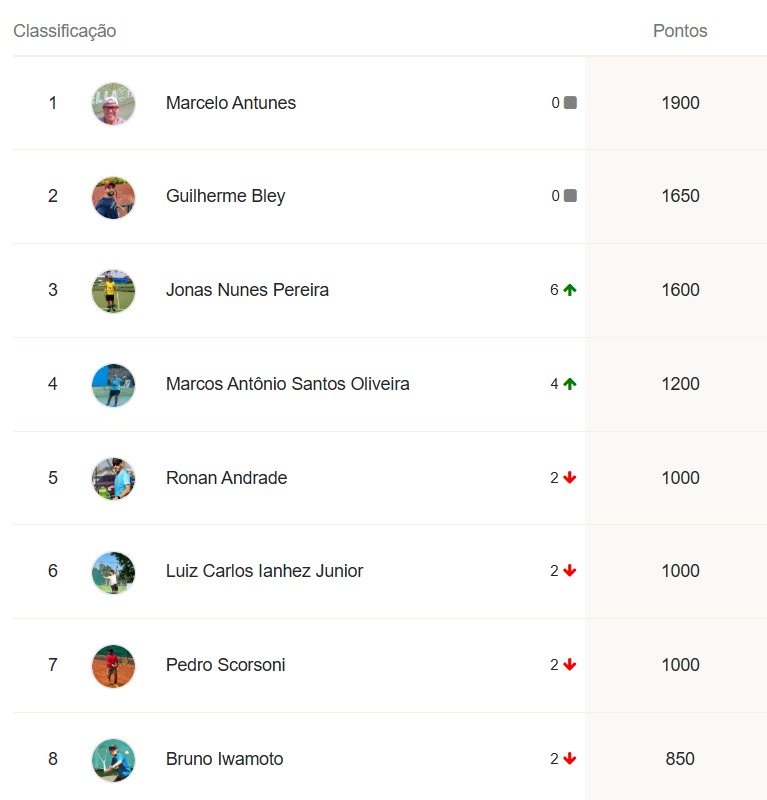Image resolution: width=767 pixels, height=800 pixels.
Task: Click gray no-change square for Guilherme Bley
Action: (571, 195)
